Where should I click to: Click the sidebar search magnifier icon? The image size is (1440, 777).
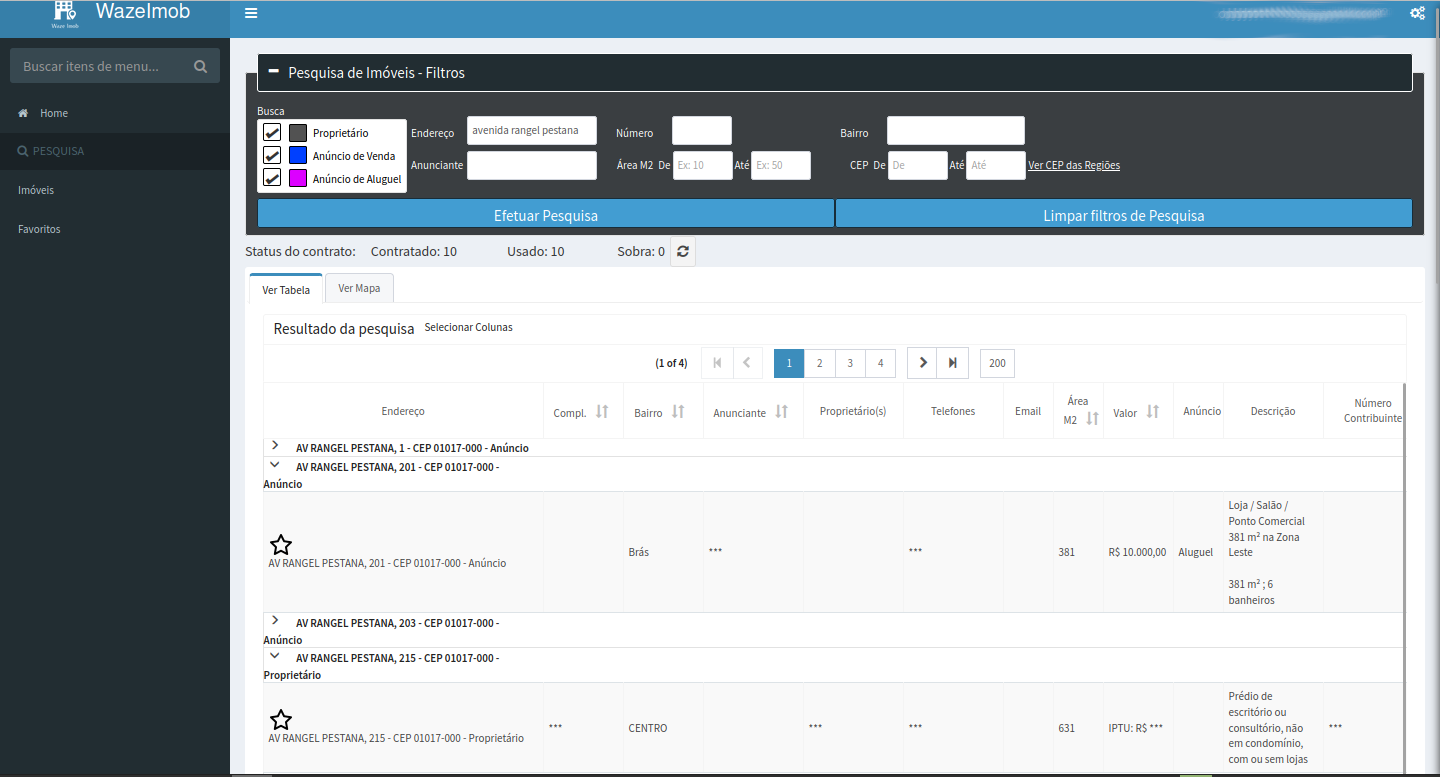tap(200, 67)
